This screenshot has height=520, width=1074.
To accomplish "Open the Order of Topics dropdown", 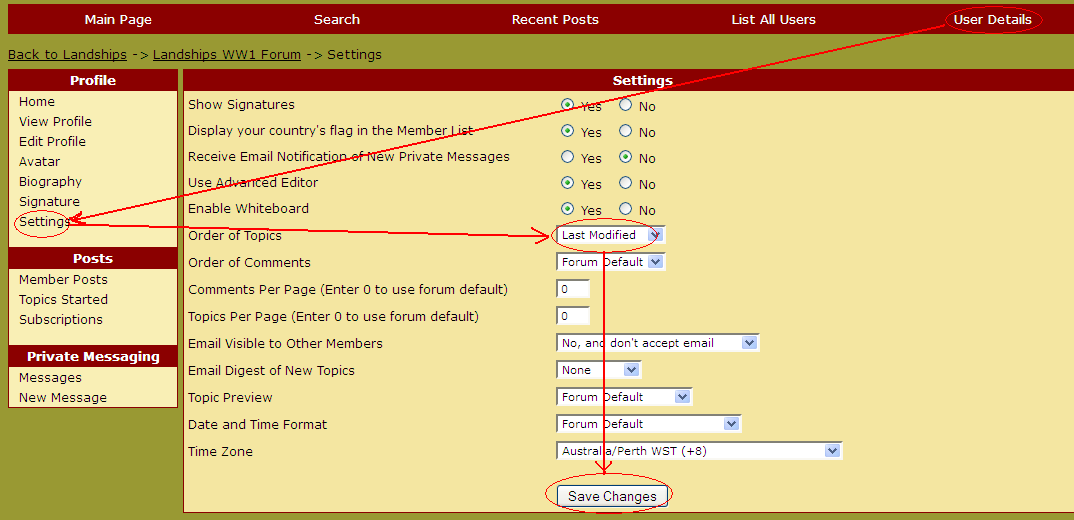I will (610, 235).
